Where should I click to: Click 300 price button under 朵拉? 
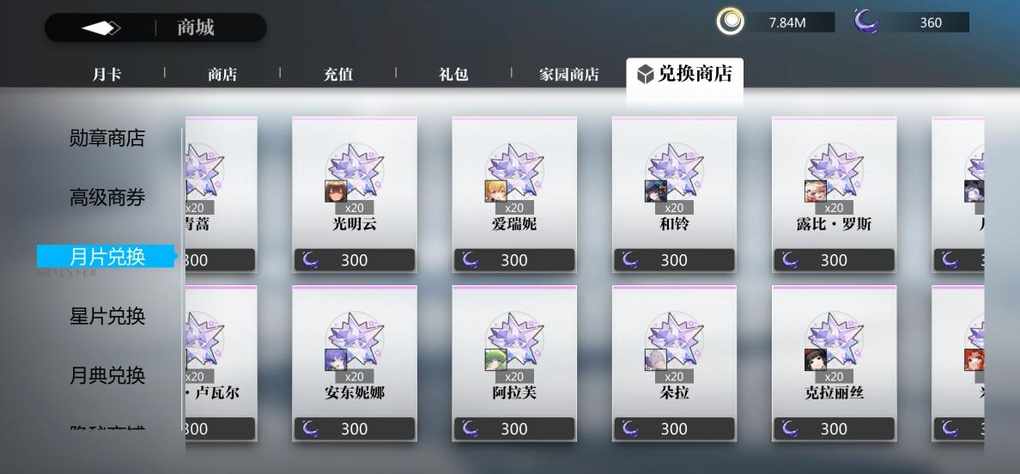tap(674, 428)
